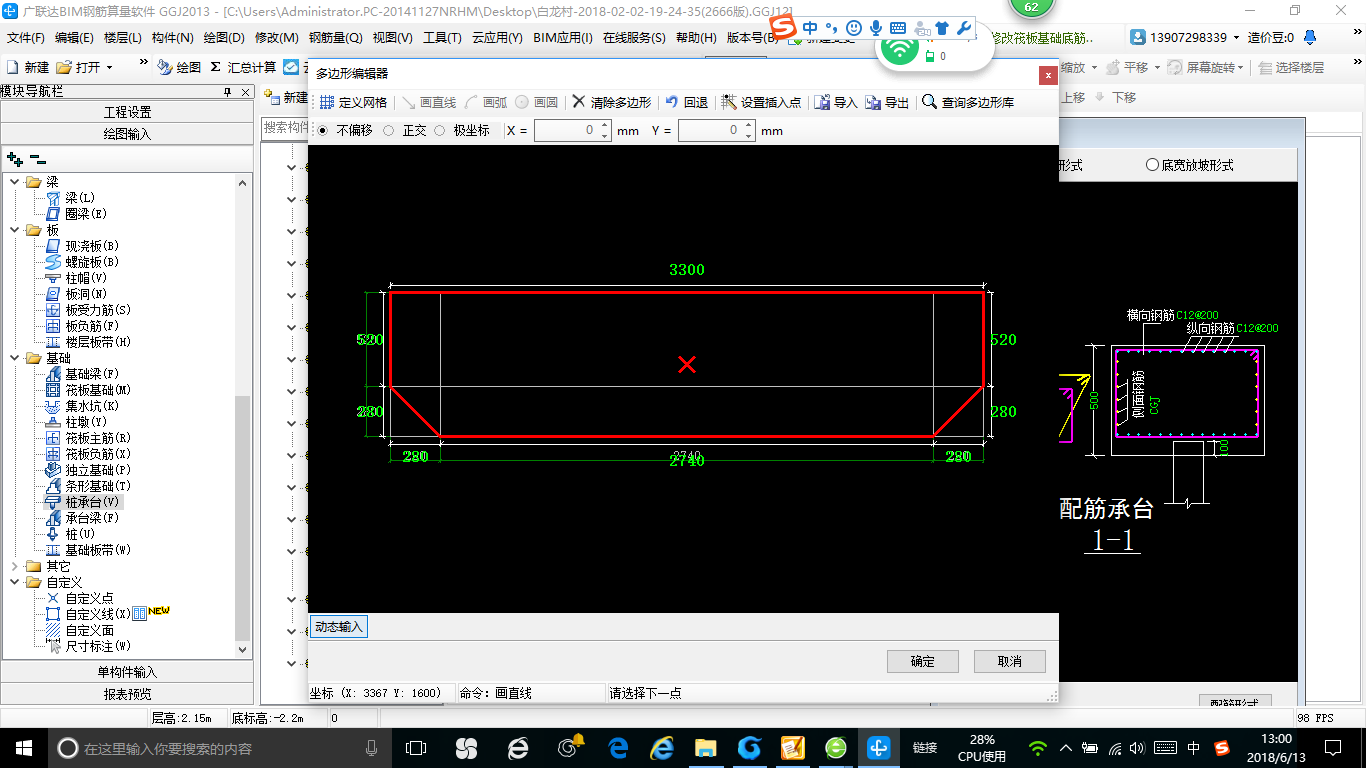Increase the X value spinner up arrow
The height and width of the screenshot is (768, 1366).
point(605,126)
